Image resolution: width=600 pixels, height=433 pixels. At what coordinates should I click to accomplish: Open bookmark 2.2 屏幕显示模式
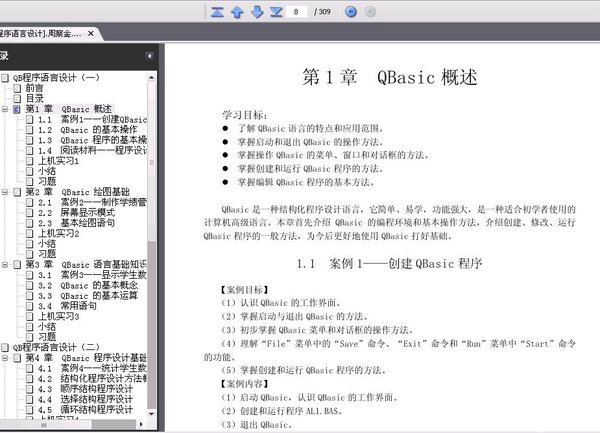[x=76, y=213]
